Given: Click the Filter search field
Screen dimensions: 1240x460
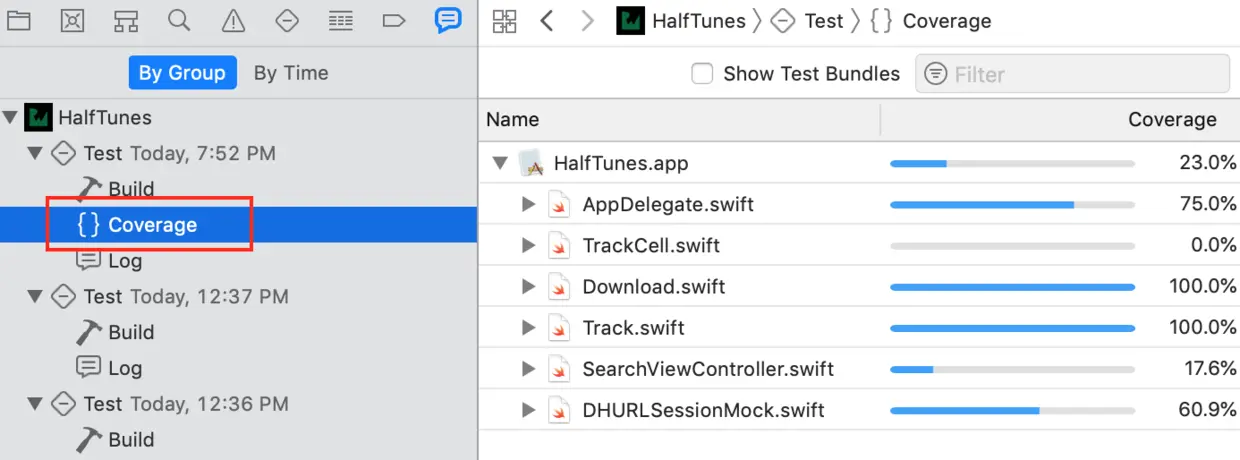Looking at the screenshot, I should [1085, 74].
